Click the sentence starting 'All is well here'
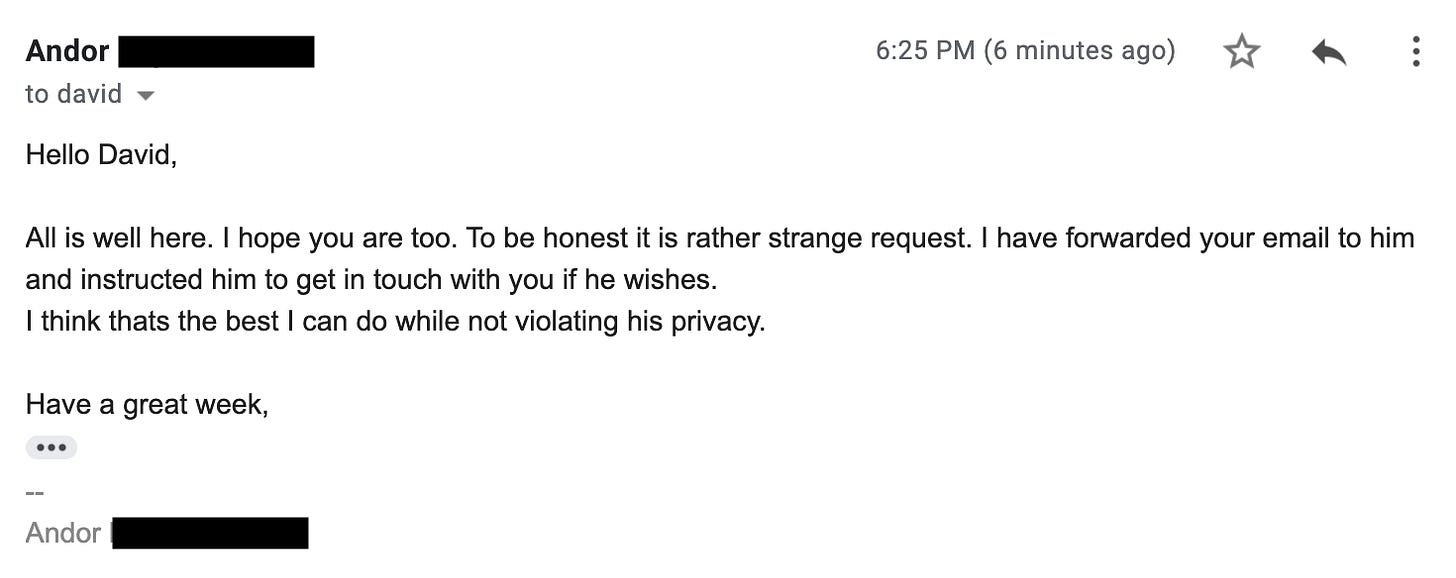 click(116, 239)
